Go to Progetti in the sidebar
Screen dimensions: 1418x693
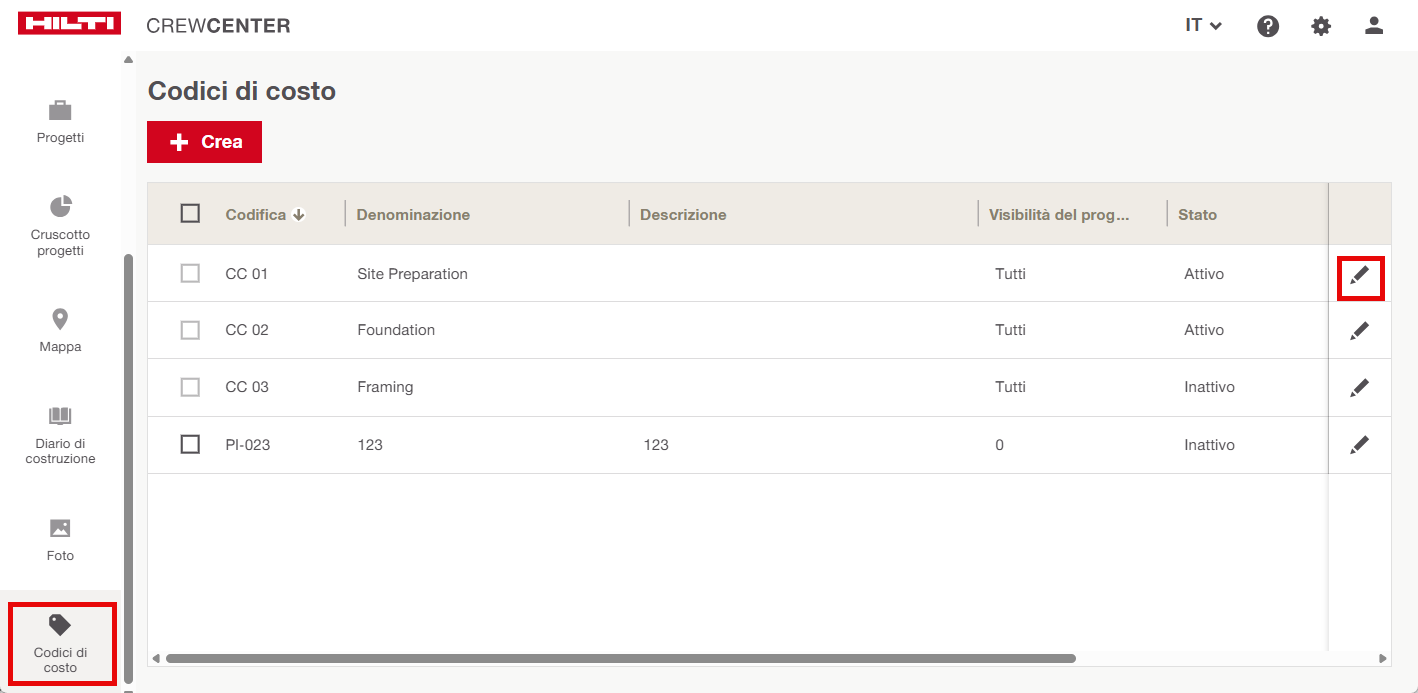[x=60, y=122]
